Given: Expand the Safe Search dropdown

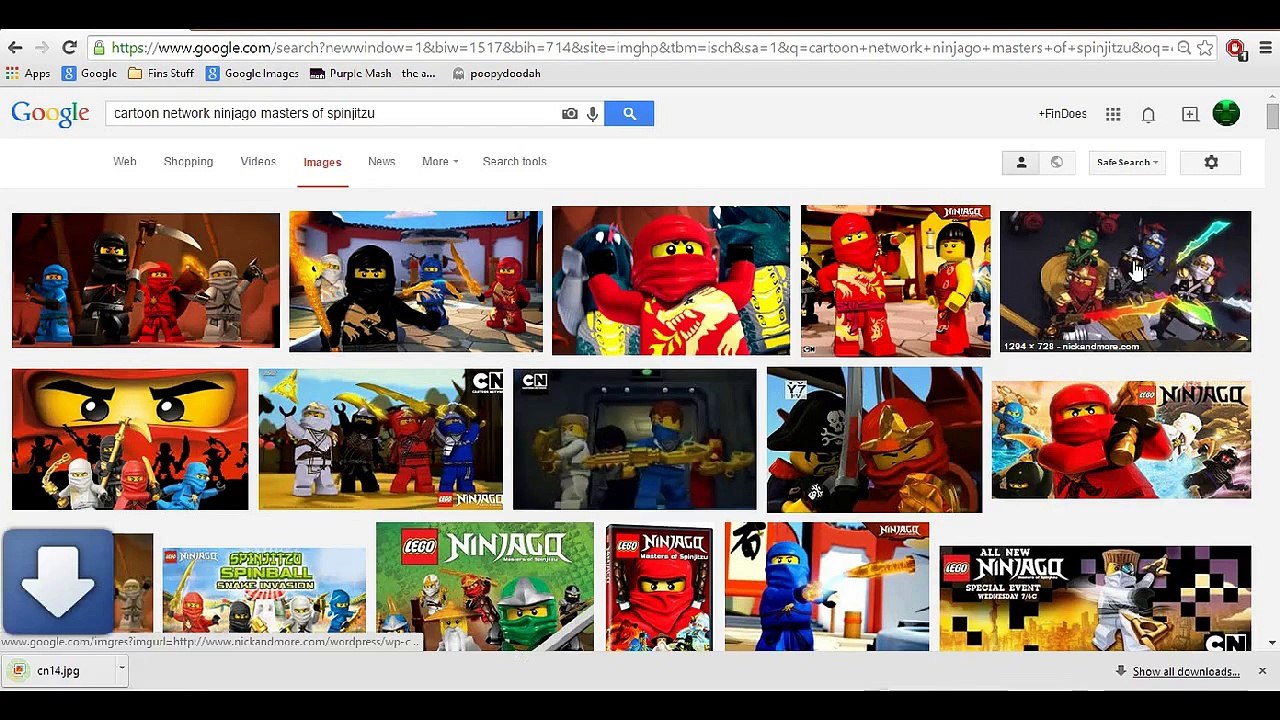Looking at the screenshot, I should coord(1127,162).
